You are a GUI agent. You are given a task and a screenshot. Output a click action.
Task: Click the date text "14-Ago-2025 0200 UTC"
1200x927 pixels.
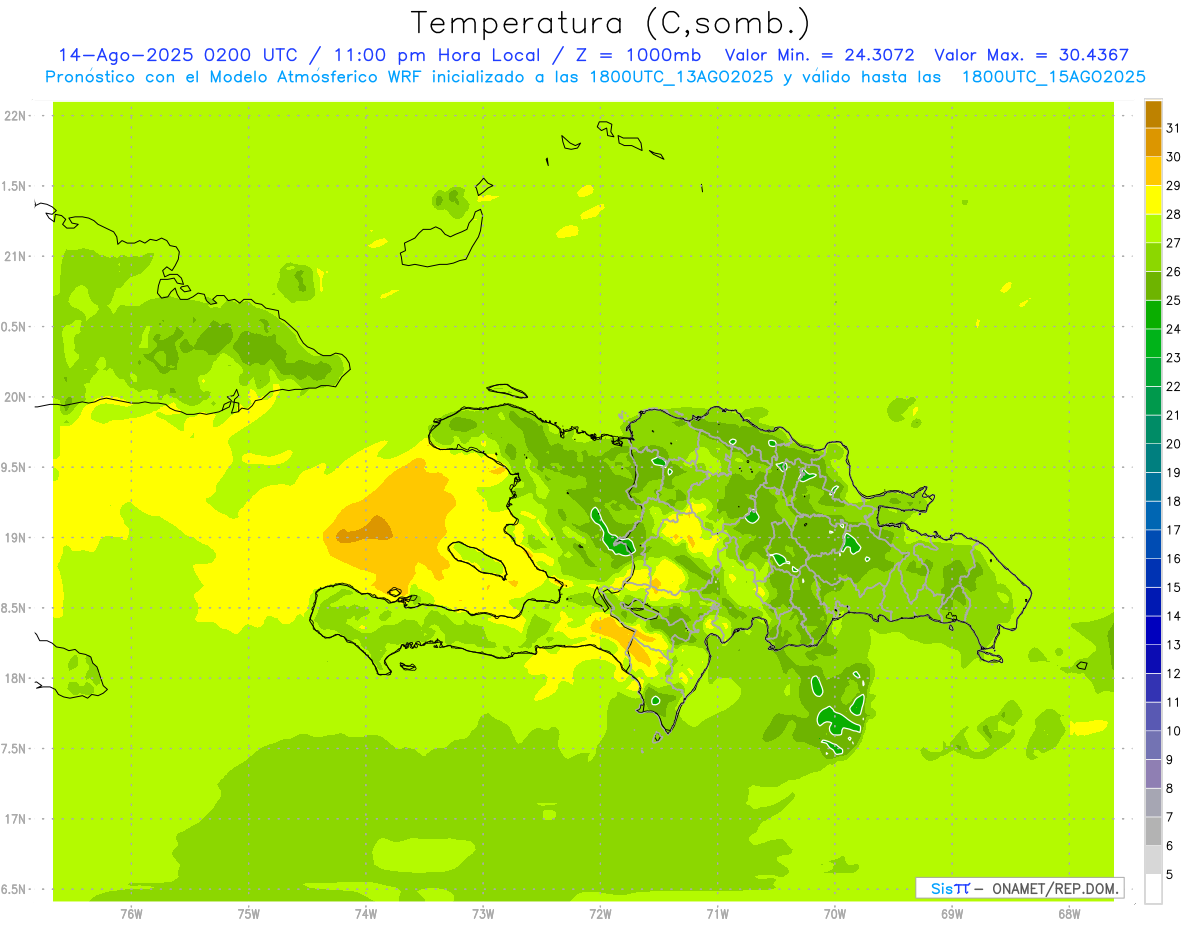(x=178, y=55)
